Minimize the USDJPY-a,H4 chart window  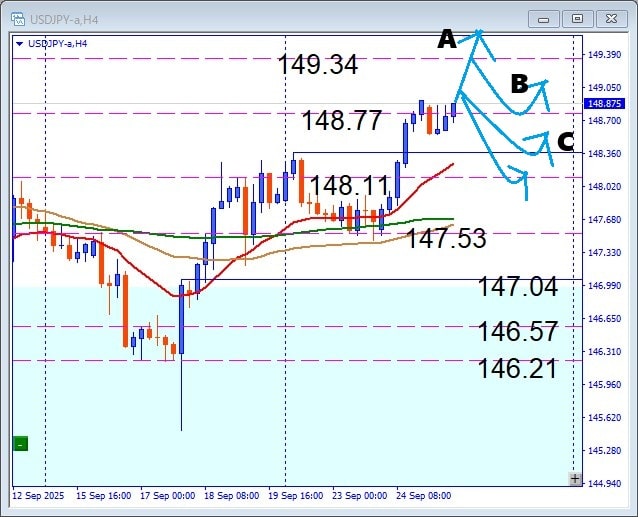point(544,18)
